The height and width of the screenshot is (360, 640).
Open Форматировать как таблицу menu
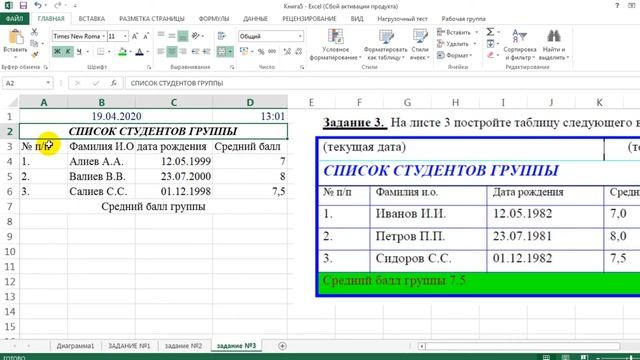tap(385, 45)
